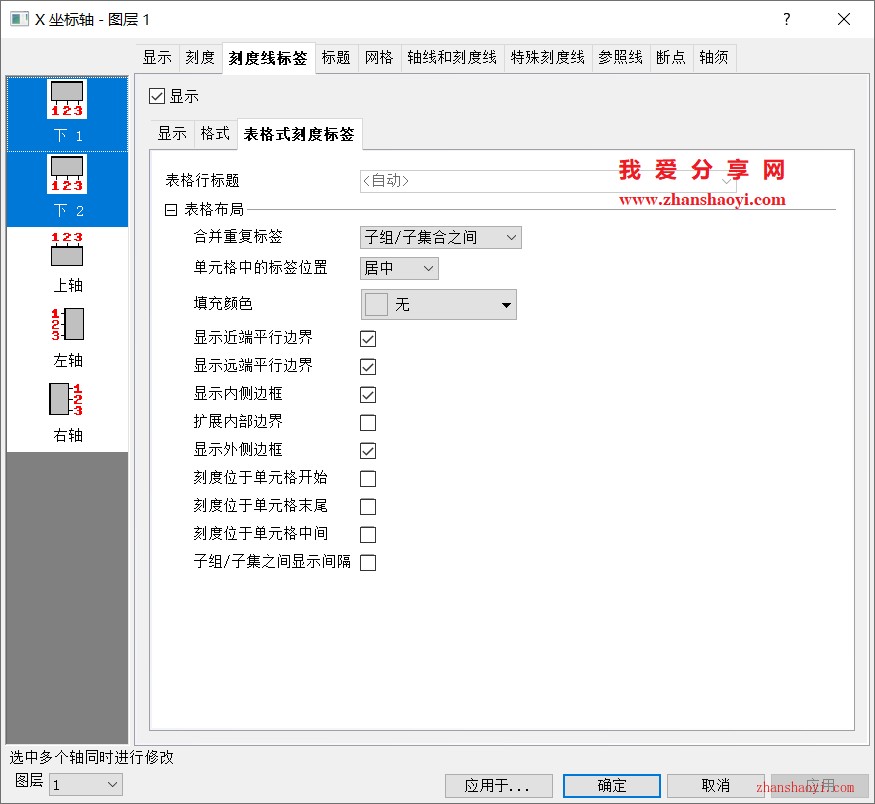875x804 pixels.
Task: Open the 合并重复标签 dropdown
Action: [x=440, y=238]
